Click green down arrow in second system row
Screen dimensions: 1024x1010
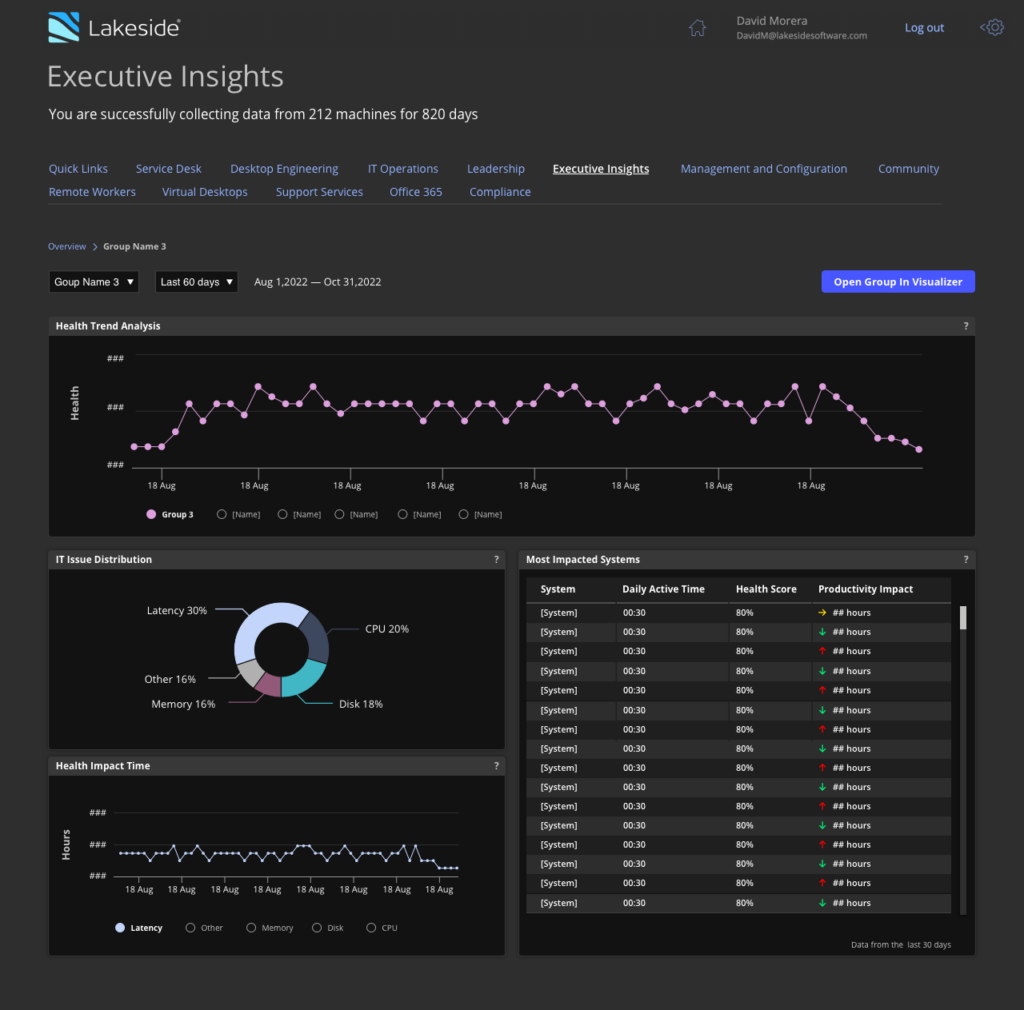(x=822, y=632)
